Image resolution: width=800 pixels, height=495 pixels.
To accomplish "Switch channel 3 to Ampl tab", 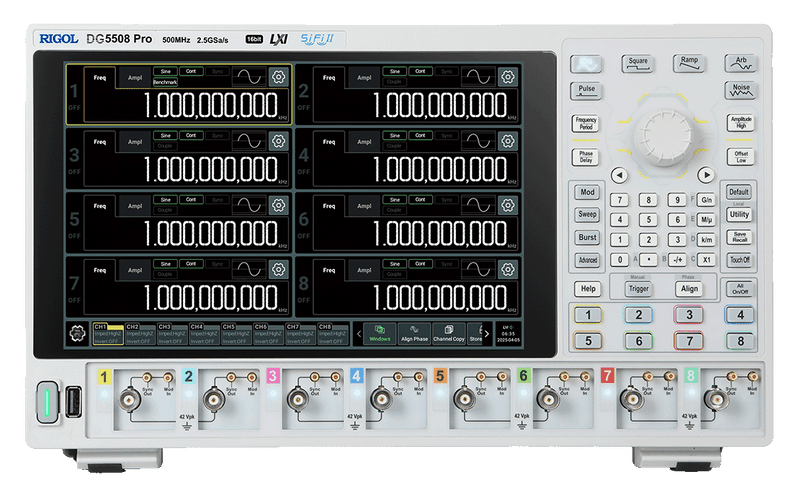I will 135,142.
